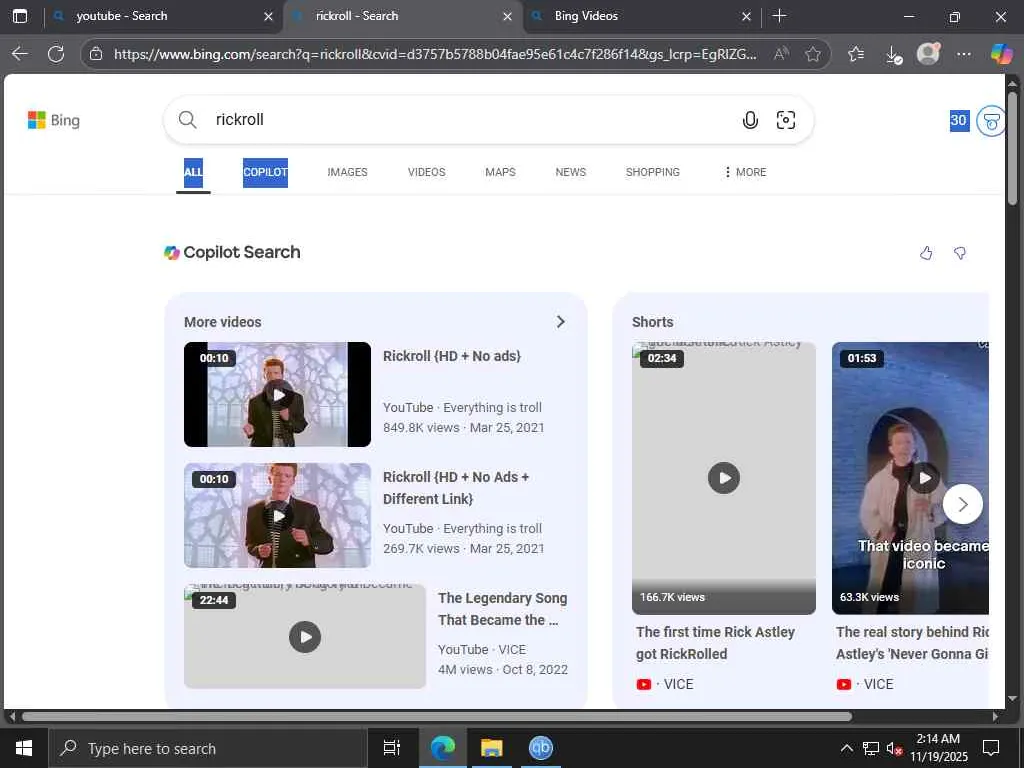Toggle the Read aloud icon in address bar

[x=780, y=54]
